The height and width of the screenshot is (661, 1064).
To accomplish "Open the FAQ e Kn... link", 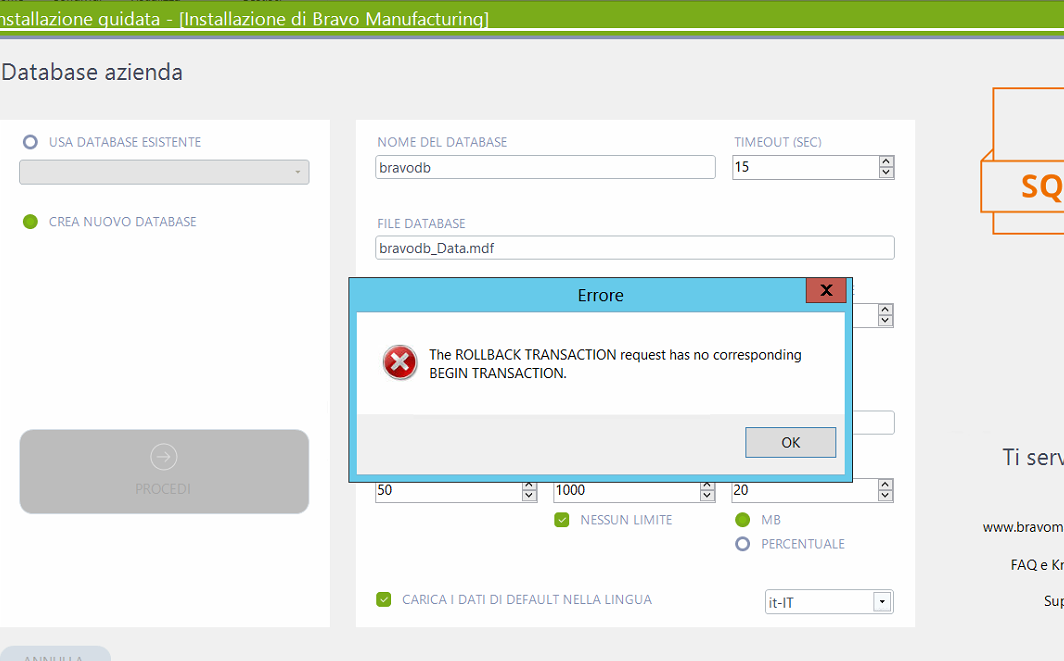I will coord(1037,565).
